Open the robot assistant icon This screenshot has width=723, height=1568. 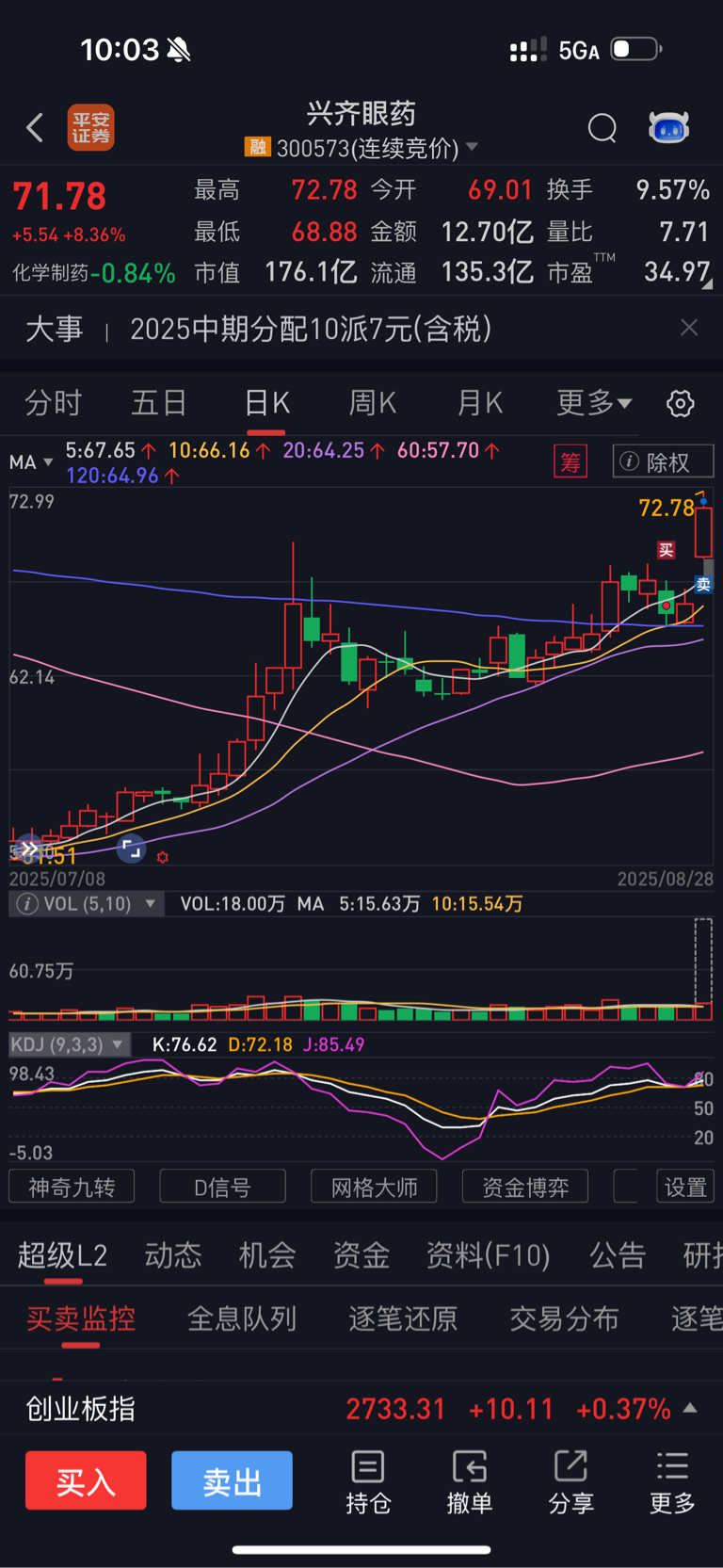point(668,127)
